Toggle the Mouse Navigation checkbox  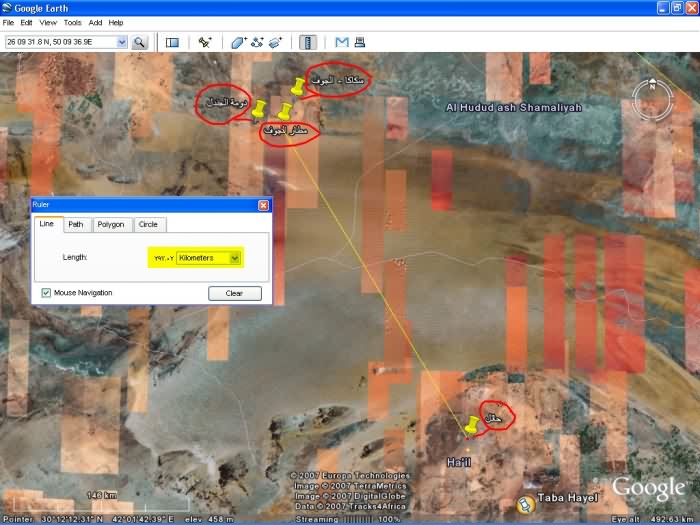[46, 293]
